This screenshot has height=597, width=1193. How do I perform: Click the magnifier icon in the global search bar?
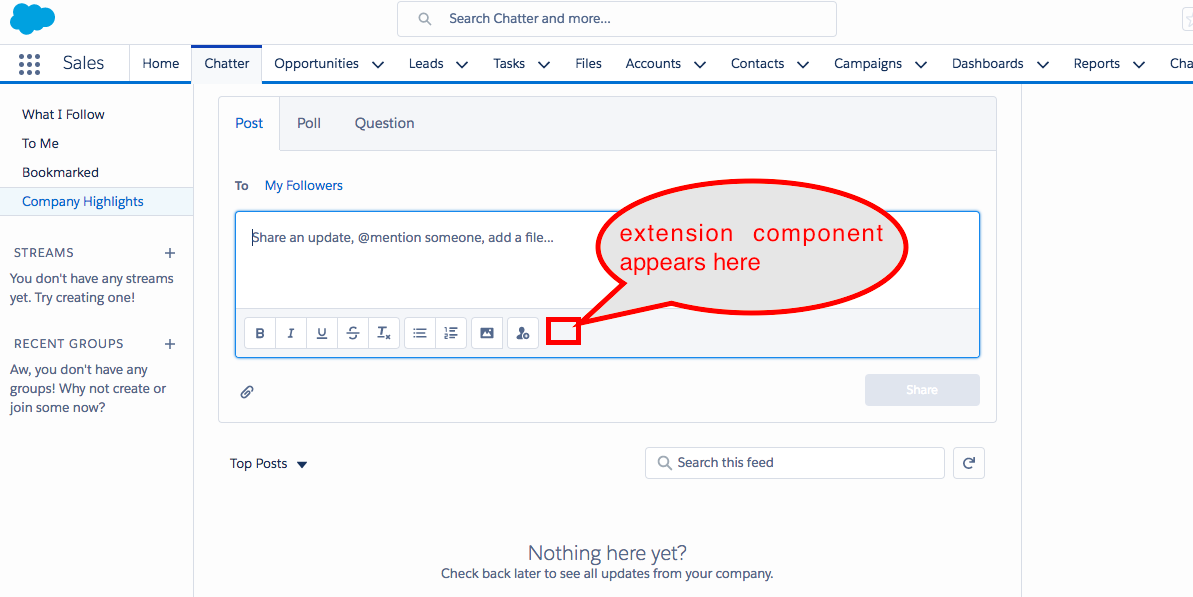click(425, 19)
